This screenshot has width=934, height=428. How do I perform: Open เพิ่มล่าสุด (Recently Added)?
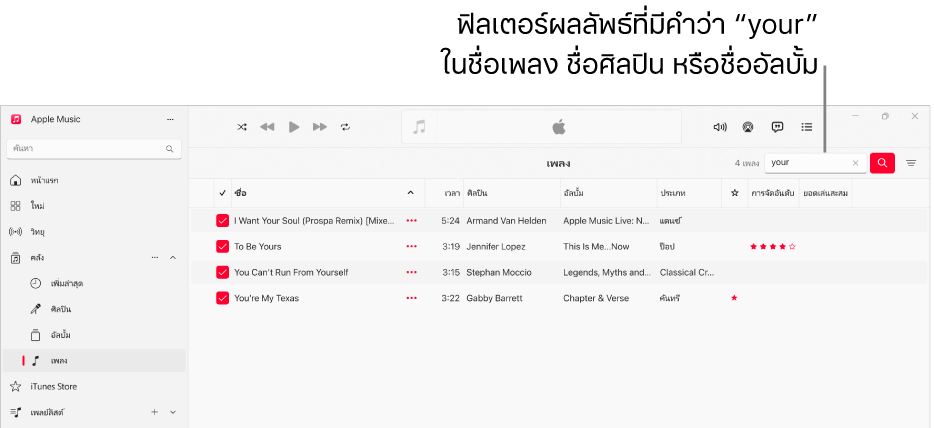pos(94,283)
